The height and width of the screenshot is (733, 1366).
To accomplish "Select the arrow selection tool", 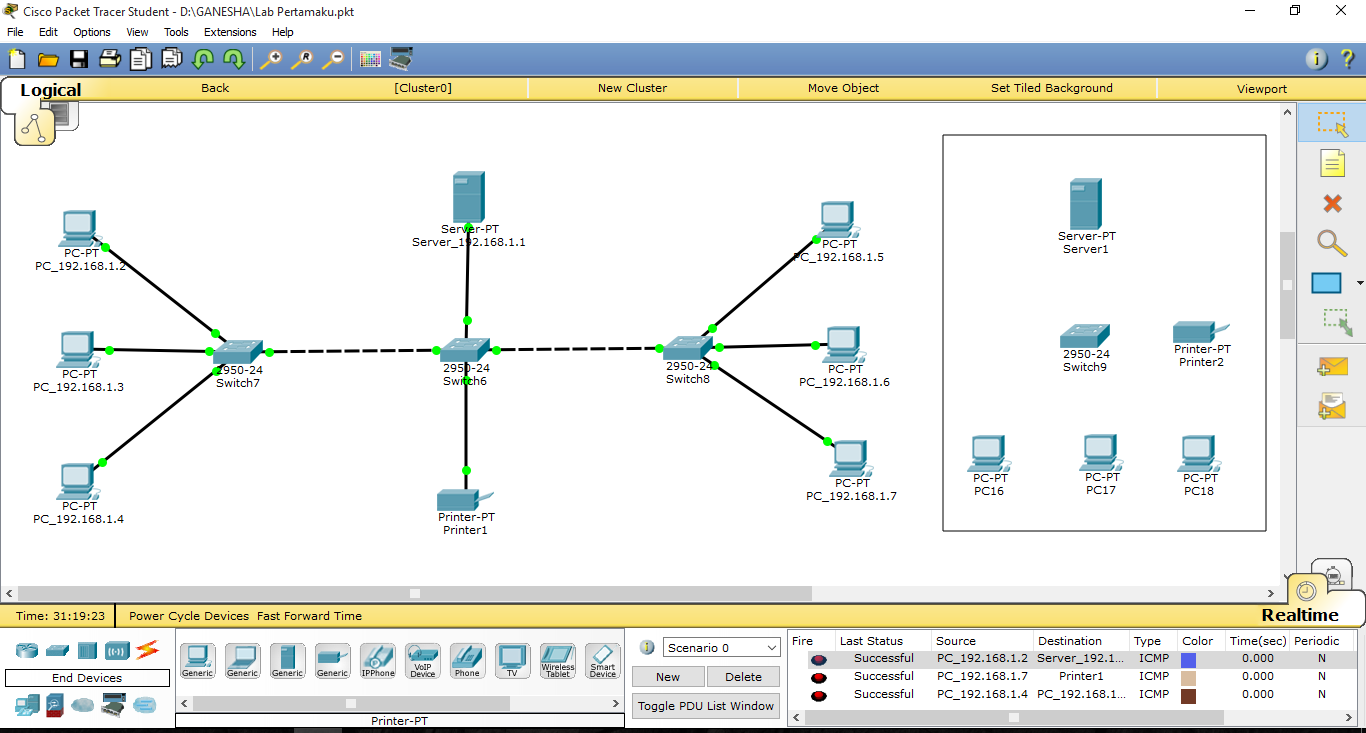I will 1332,123.
